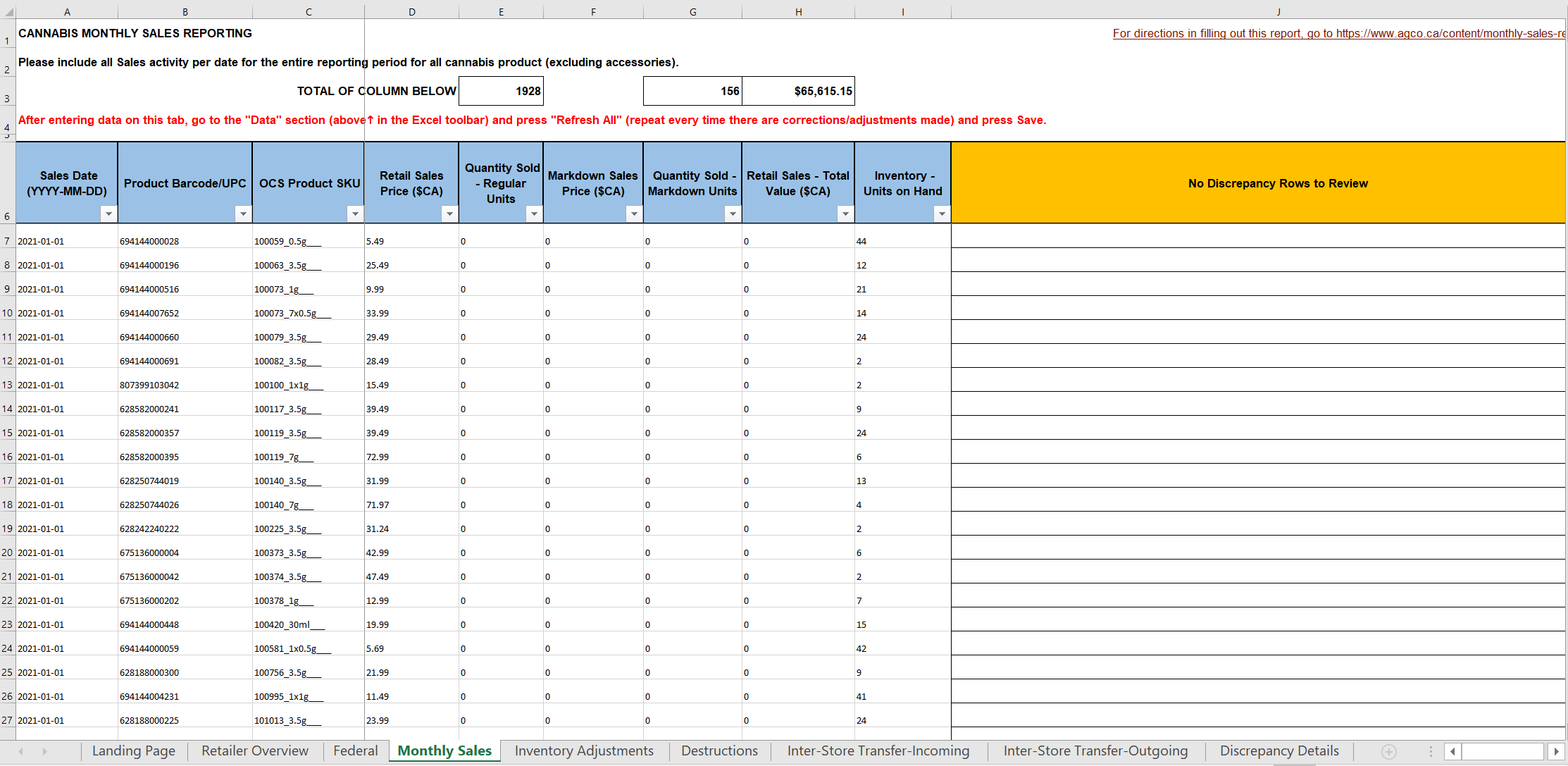Click horizontal scrollbar left arrow
This screenshot has height=766, width=1568.
tap(1452, 751)
